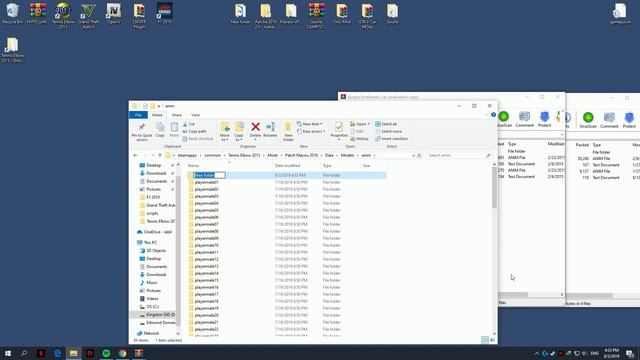640x360 pixels.
Task: Select Network in the navigation pane
Action: pos(148,333)
